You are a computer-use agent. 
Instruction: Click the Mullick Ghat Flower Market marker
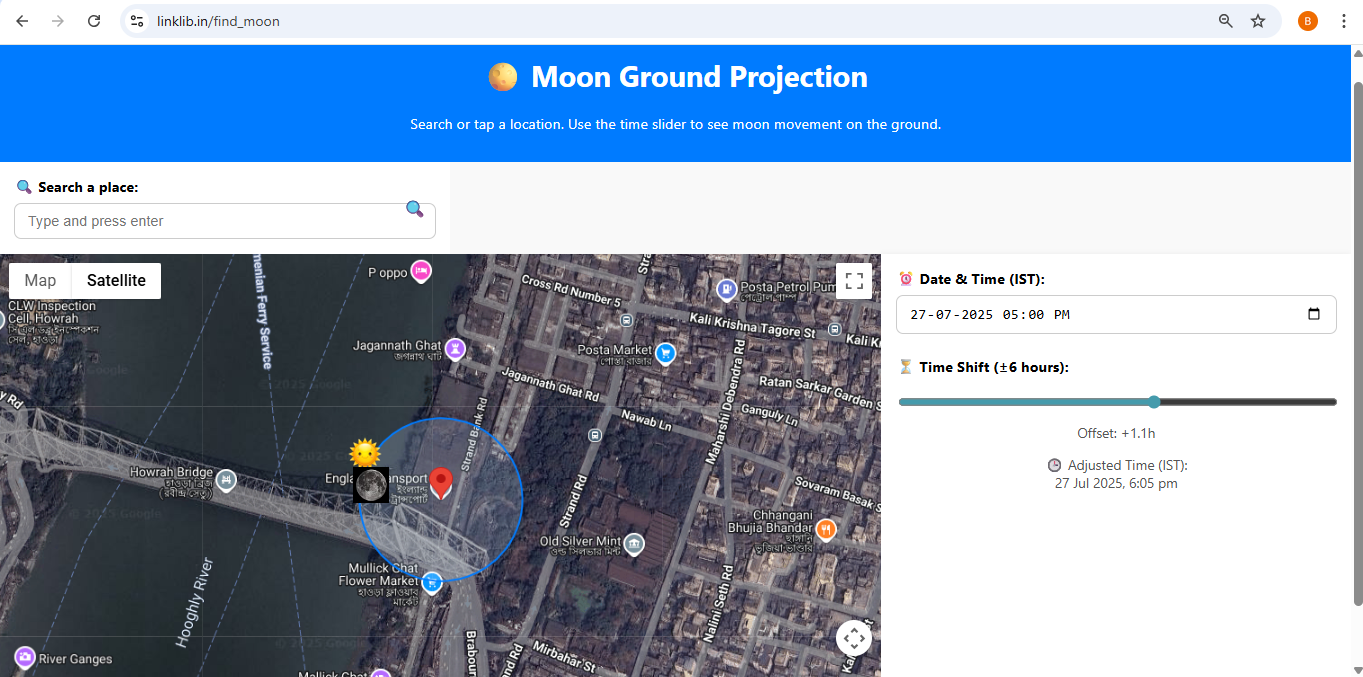pyautogui.click(x=431, y=582)
